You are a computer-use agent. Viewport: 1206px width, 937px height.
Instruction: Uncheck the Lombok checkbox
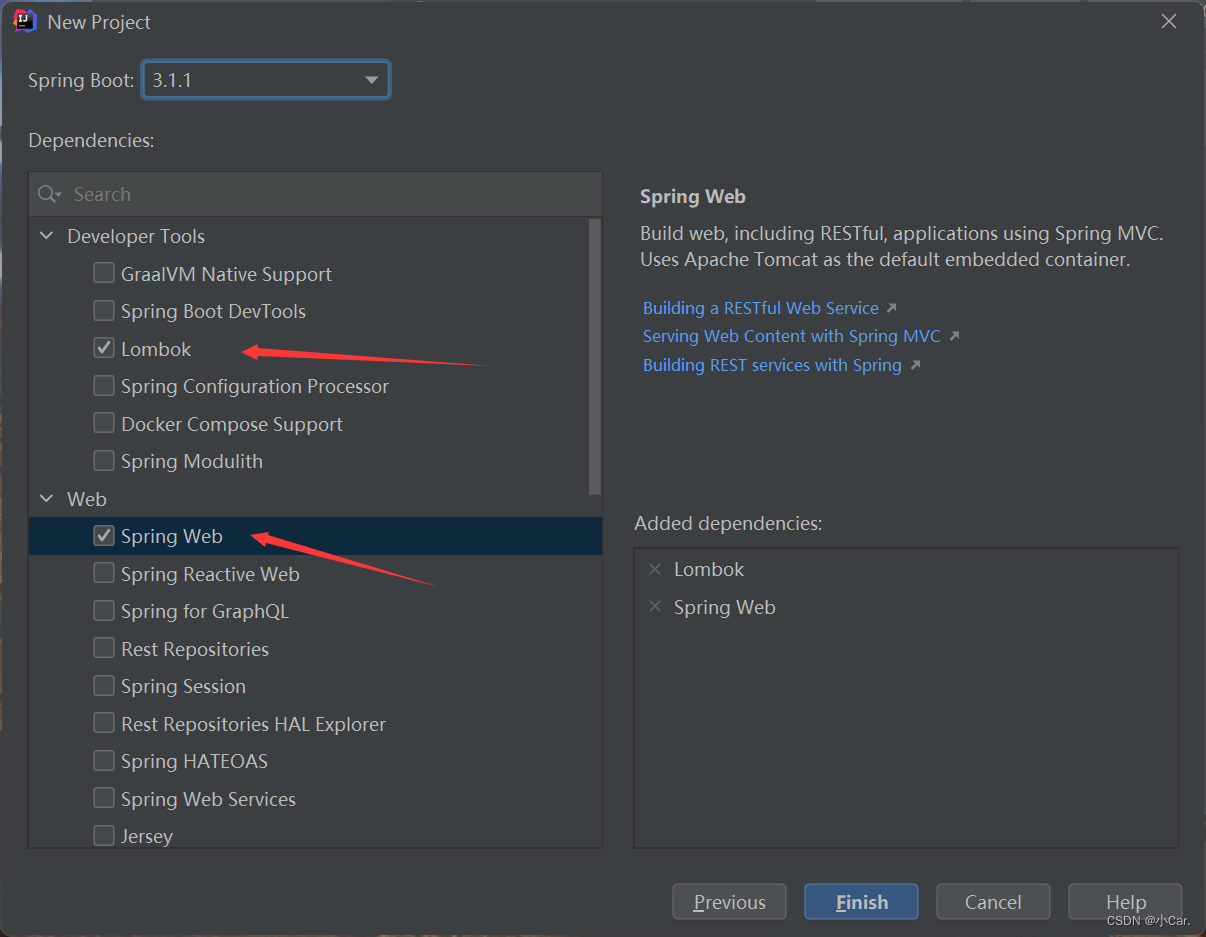[104, 348]
